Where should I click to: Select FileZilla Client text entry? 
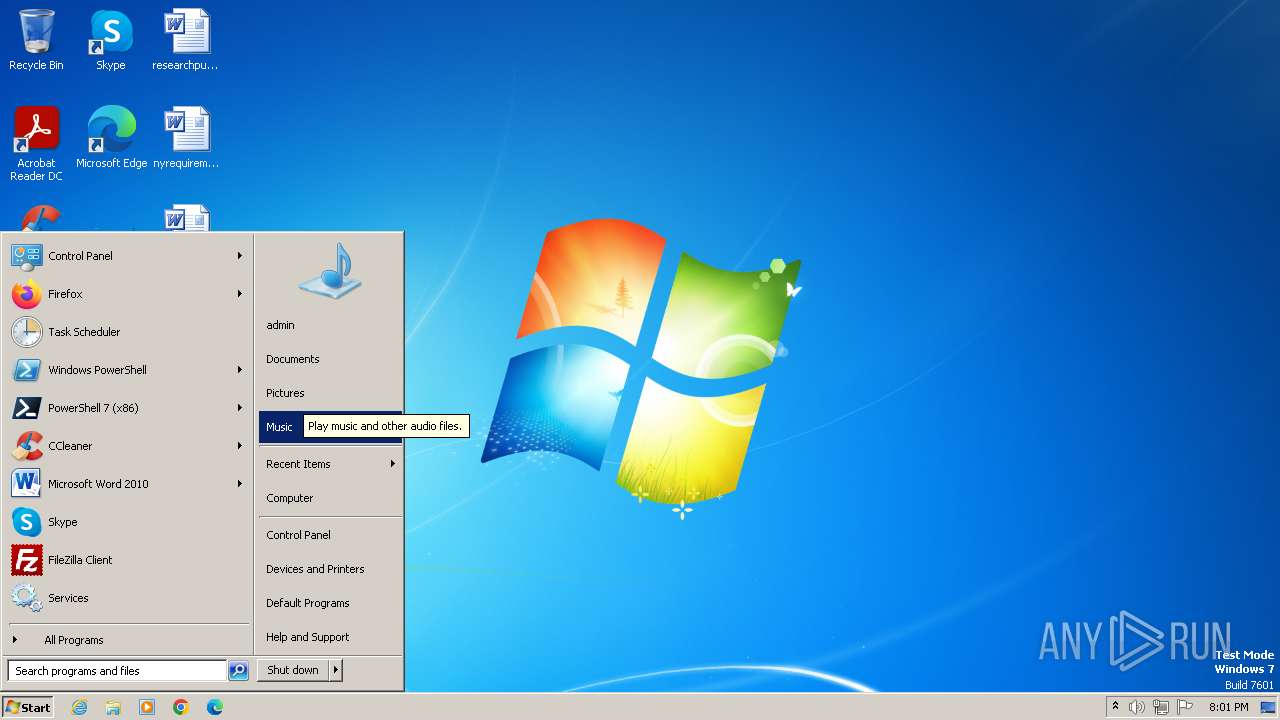[80, 560]
